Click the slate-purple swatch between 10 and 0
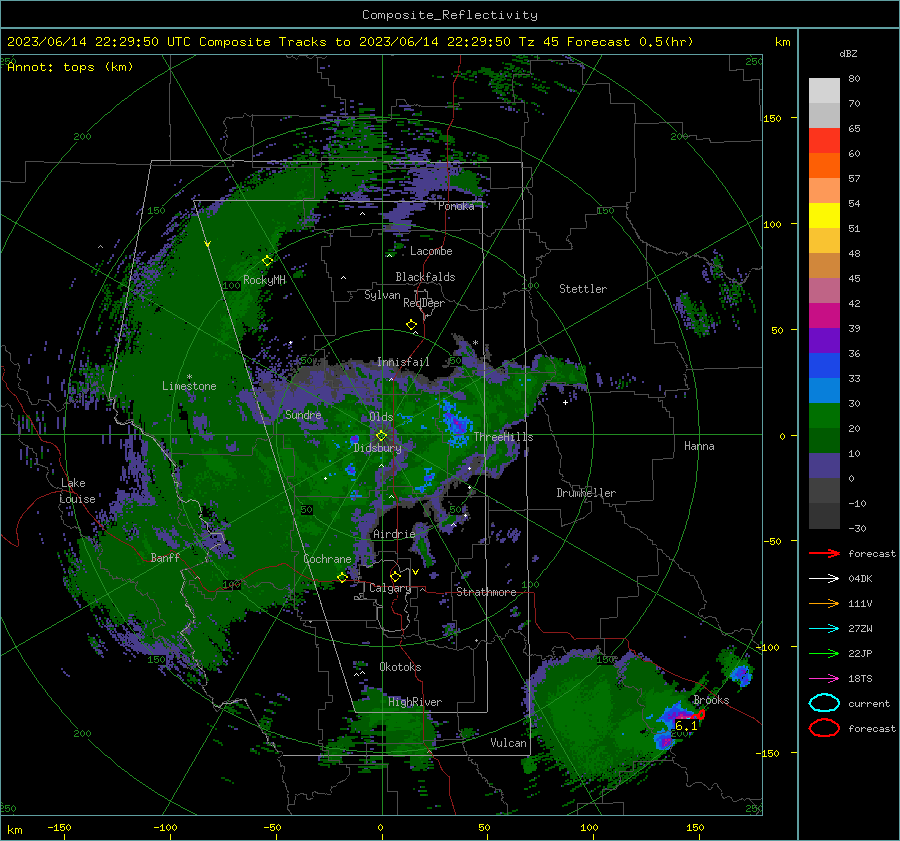900x841 pixels. 824,466
